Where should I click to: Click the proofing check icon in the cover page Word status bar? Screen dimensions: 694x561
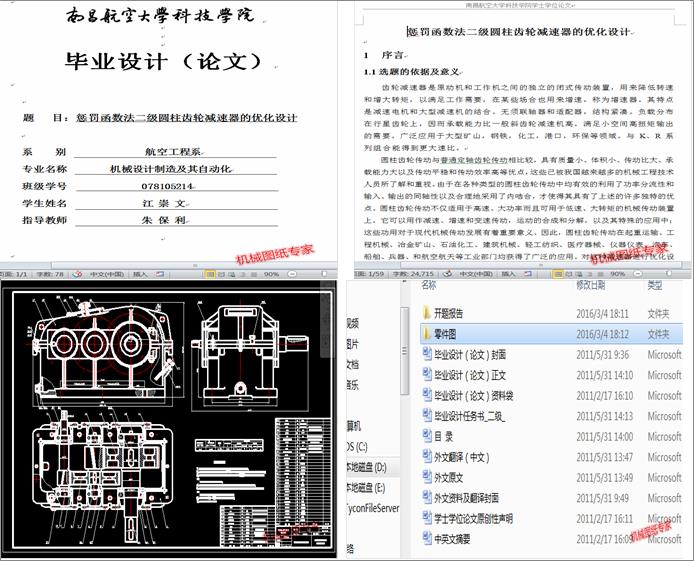click(x=77, y=274)
